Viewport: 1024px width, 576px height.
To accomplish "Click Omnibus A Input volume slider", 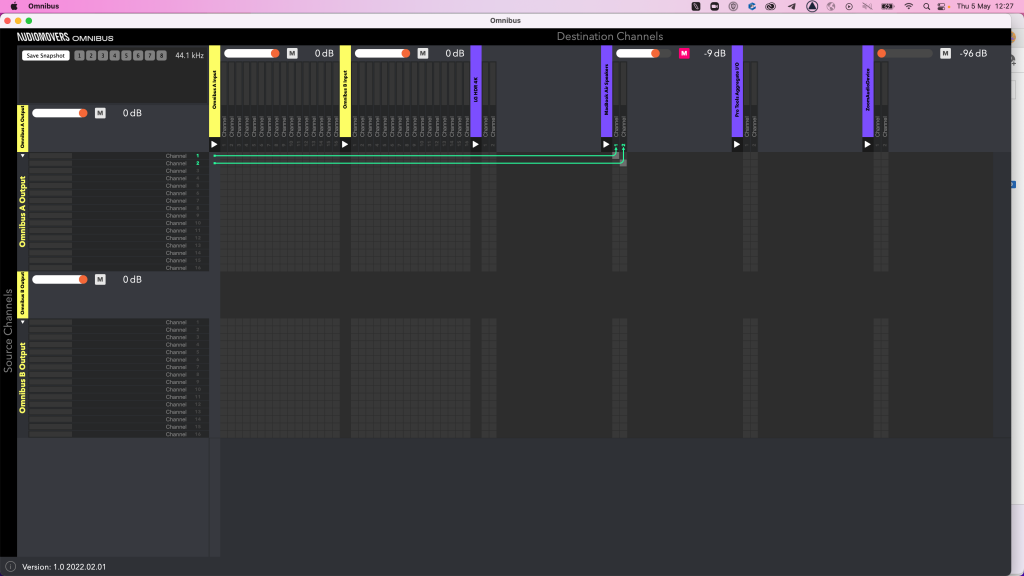I will [x=252, y=54].
